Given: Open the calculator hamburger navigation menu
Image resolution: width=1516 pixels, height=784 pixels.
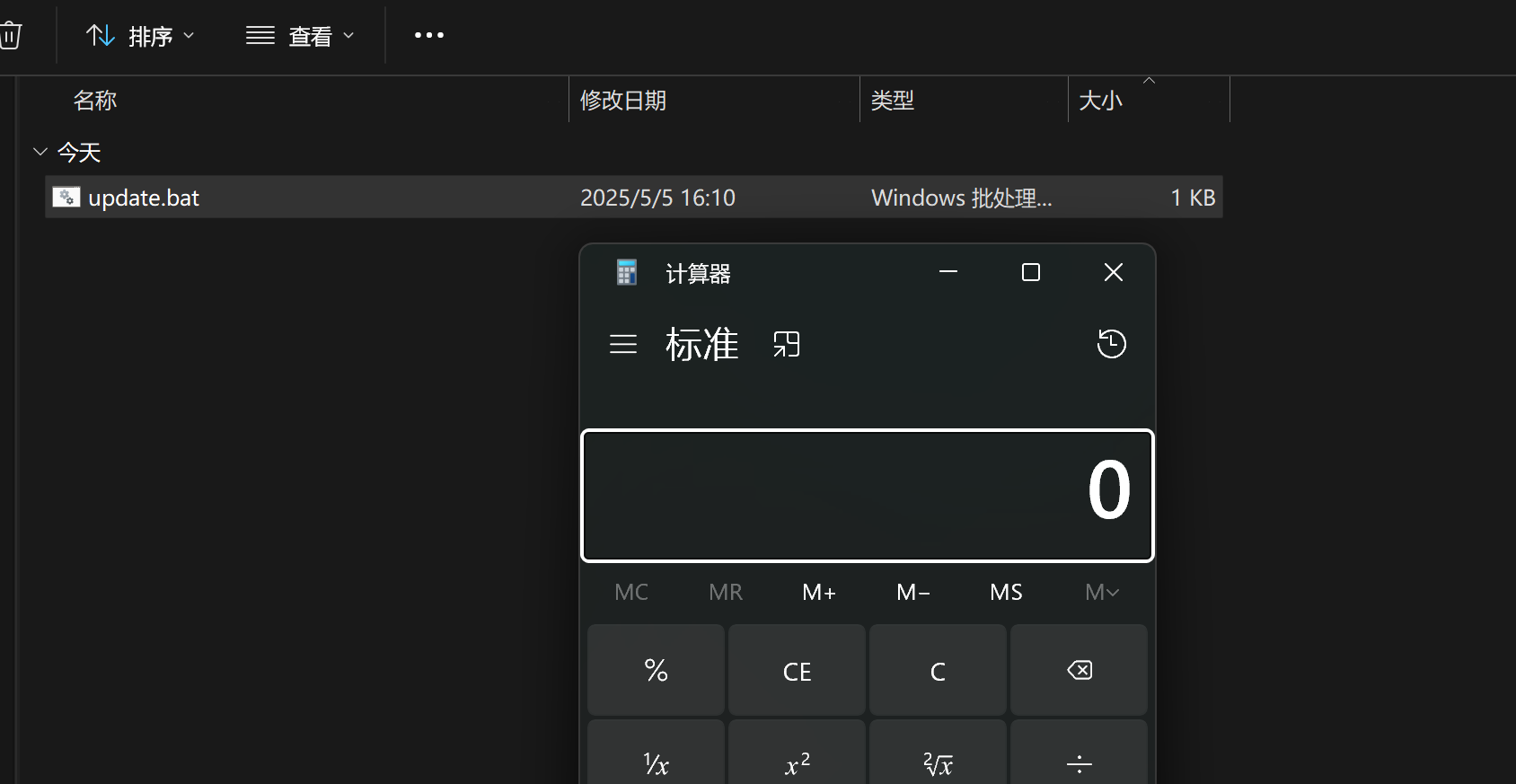Looking at the screenshot, I should 623,344.
